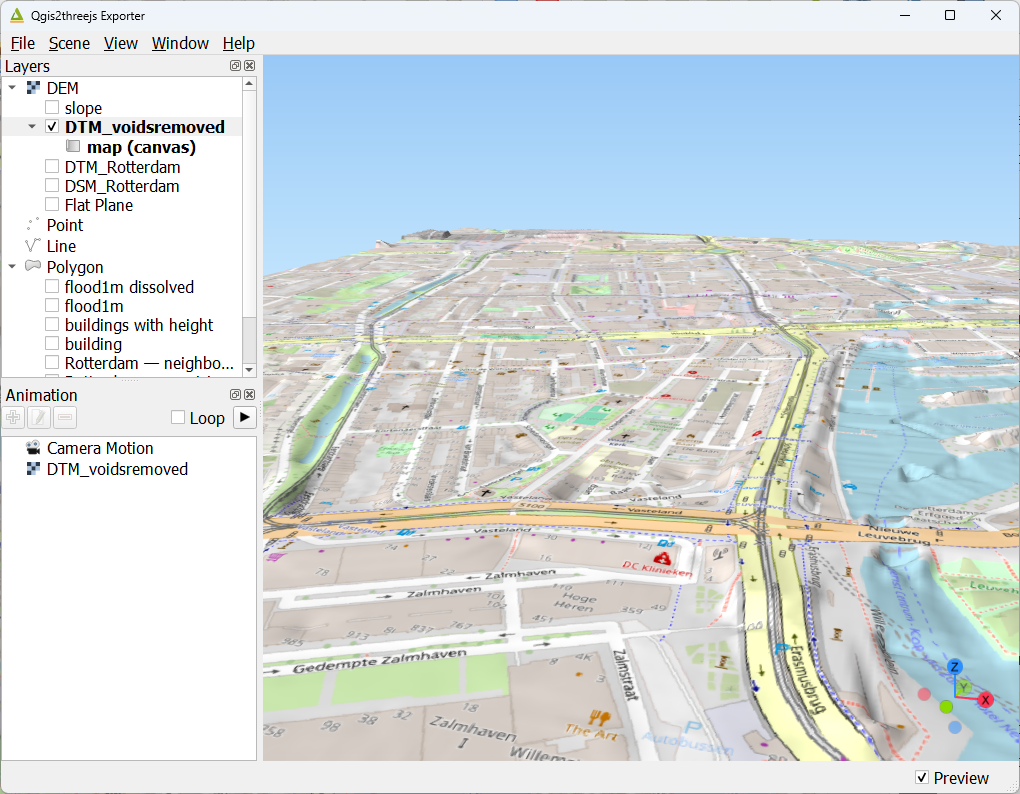
Task: Enable the slope layer checkbox
Action: (x=52, y=108)
